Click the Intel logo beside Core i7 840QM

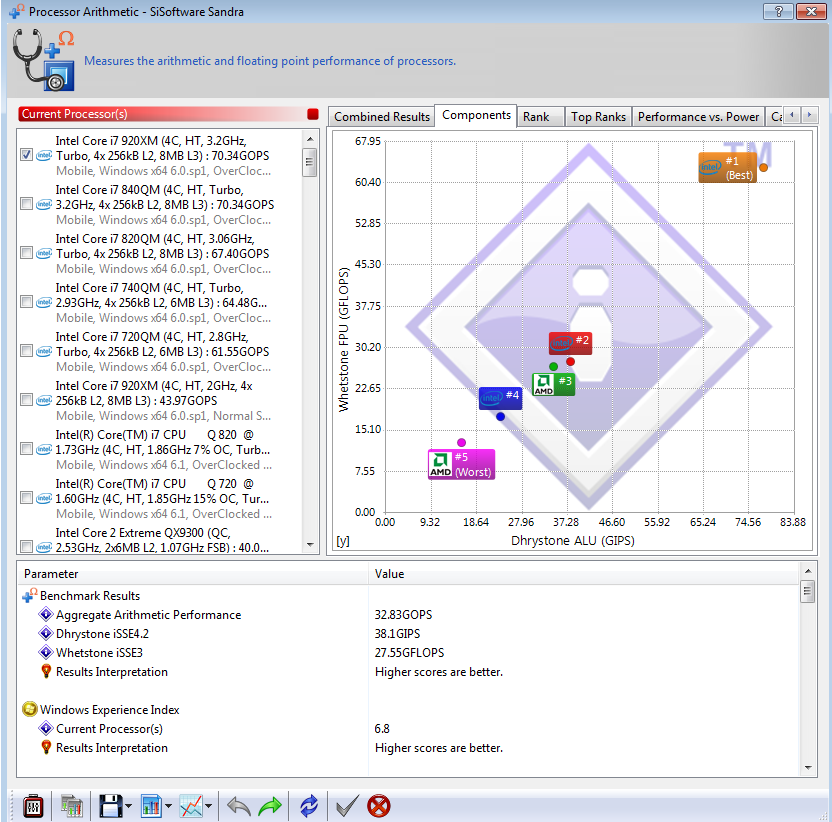(44, 204)
